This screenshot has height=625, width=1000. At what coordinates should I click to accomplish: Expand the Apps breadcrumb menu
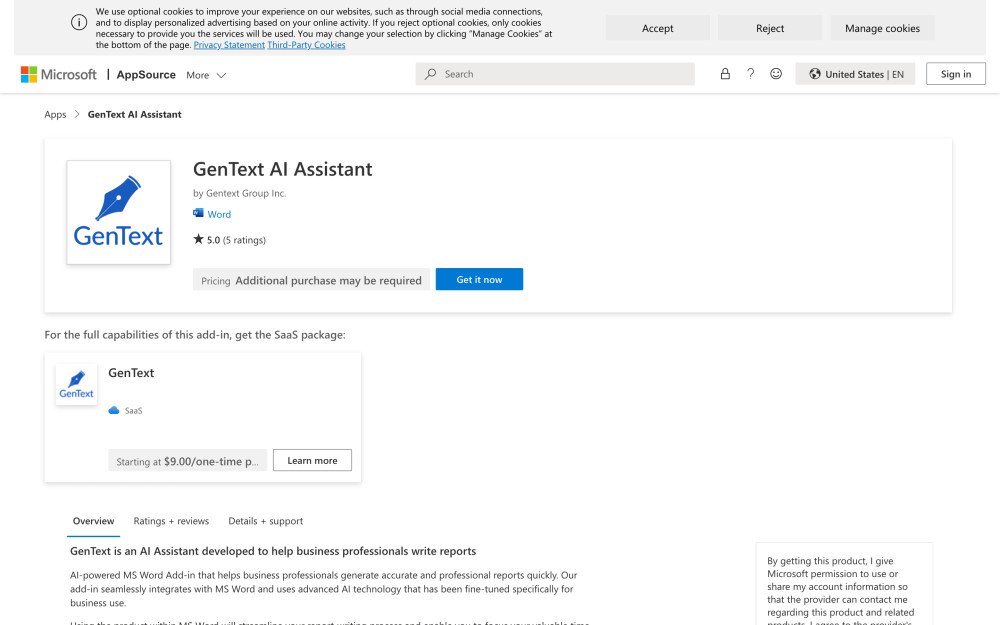click(55, 114)
